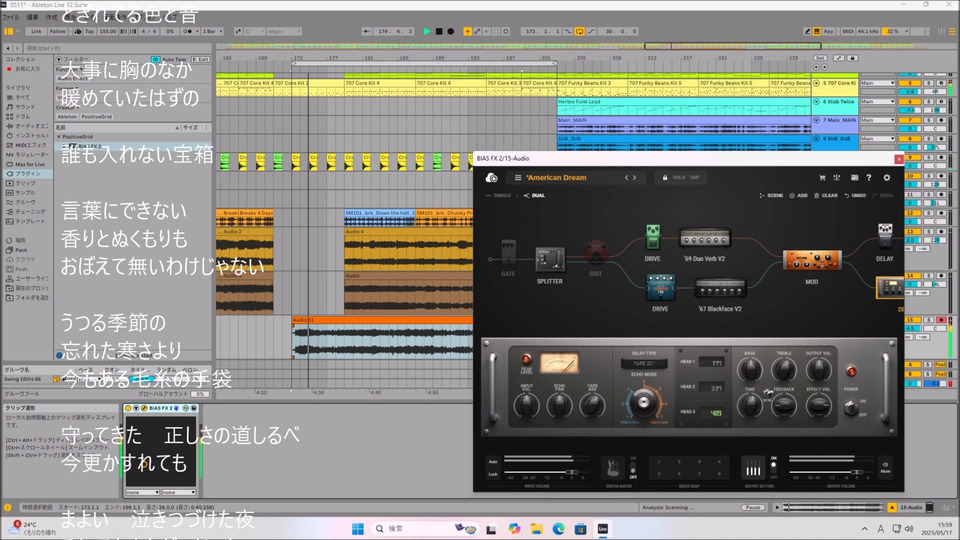Click the arrangement record button
The image size is (960, 540).
(x=451, y=31)
